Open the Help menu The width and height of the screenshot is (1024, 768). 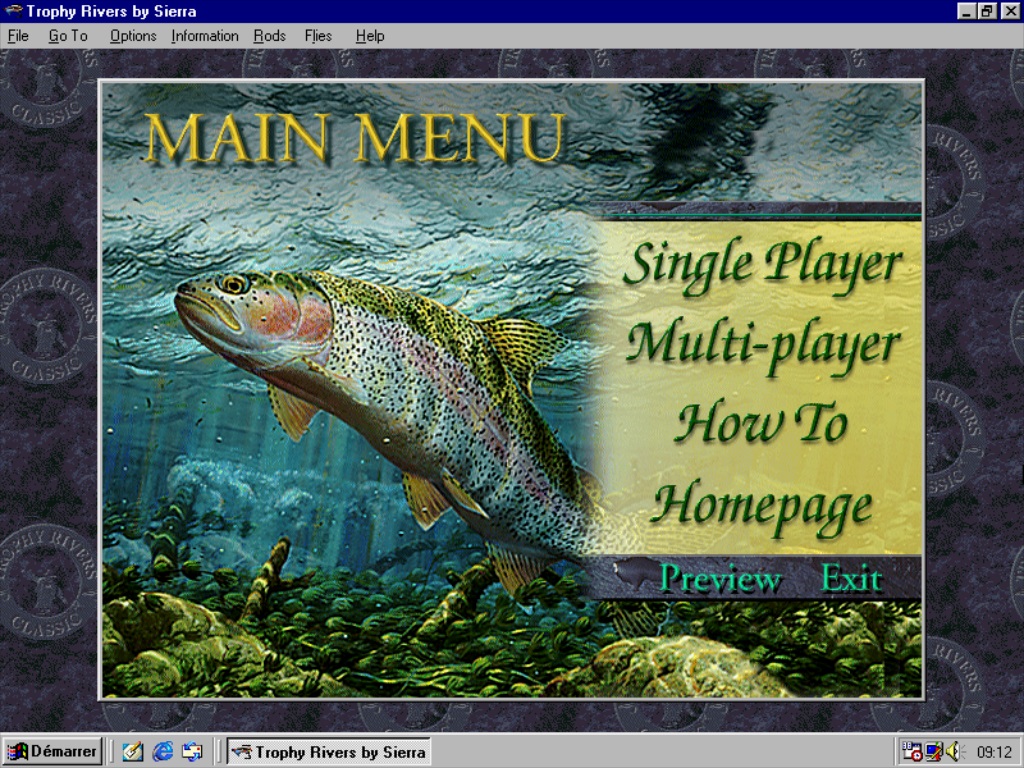369,36
